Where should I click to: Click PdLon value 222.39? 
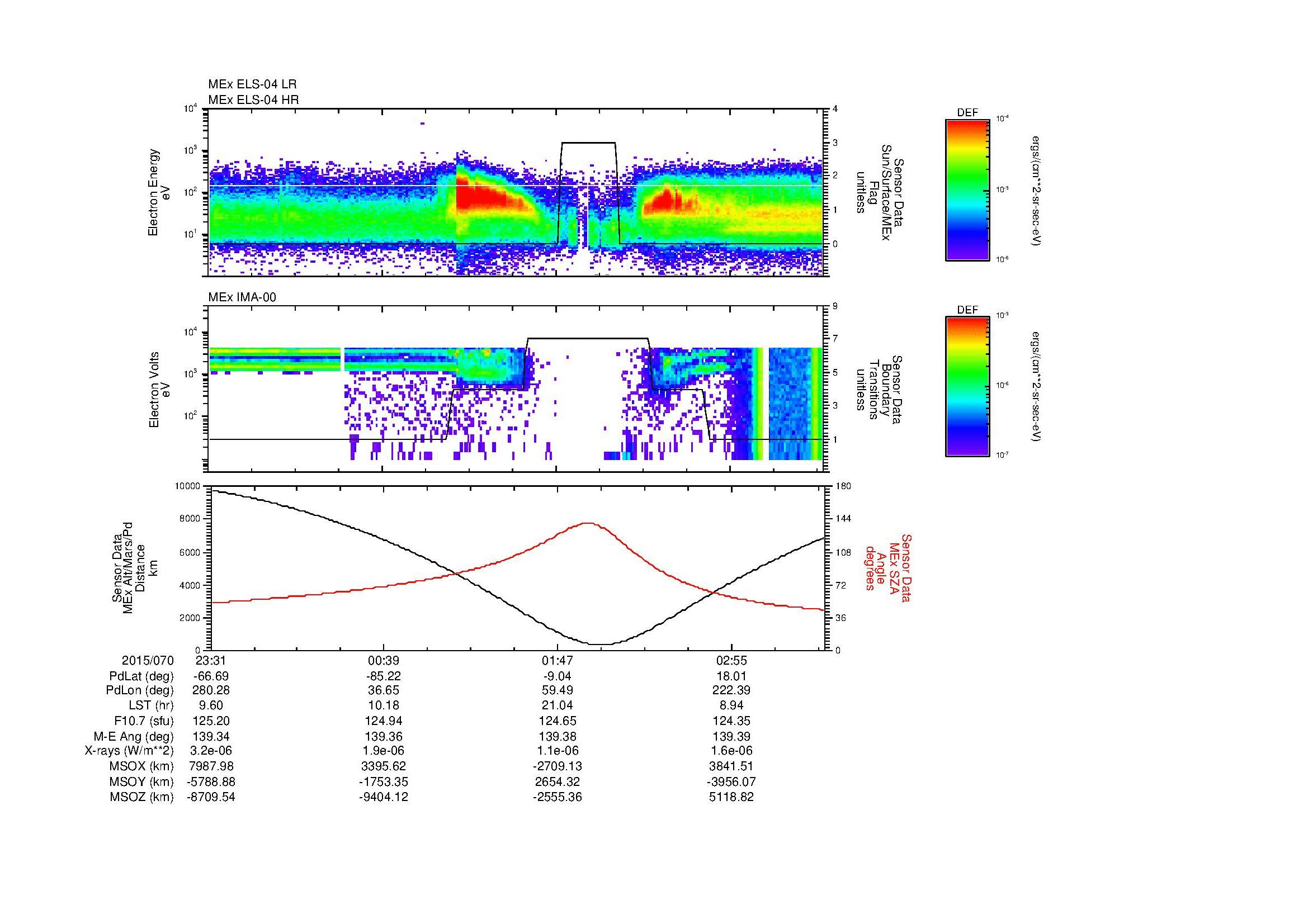click(731, 690)
